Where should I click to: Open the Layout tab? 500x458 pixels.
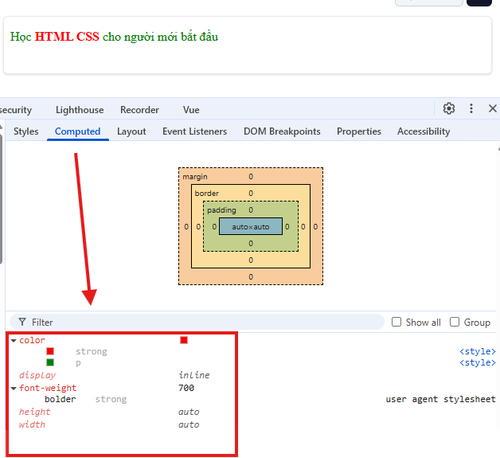pyautogui.click(x=131, y=131)
